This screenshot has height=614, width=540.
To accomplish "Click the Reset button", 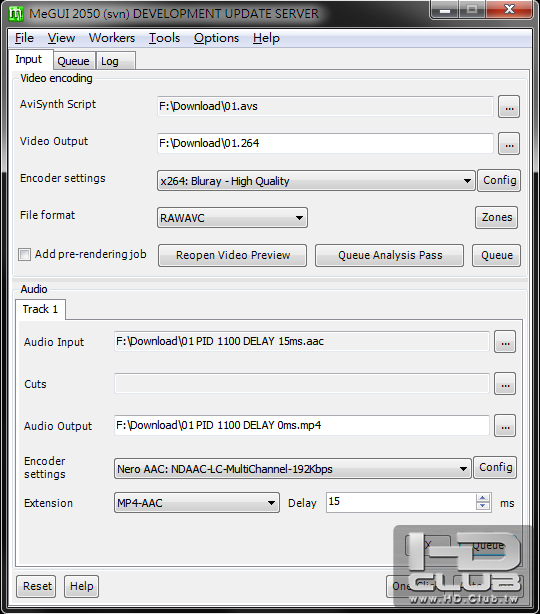I will 36,586.
